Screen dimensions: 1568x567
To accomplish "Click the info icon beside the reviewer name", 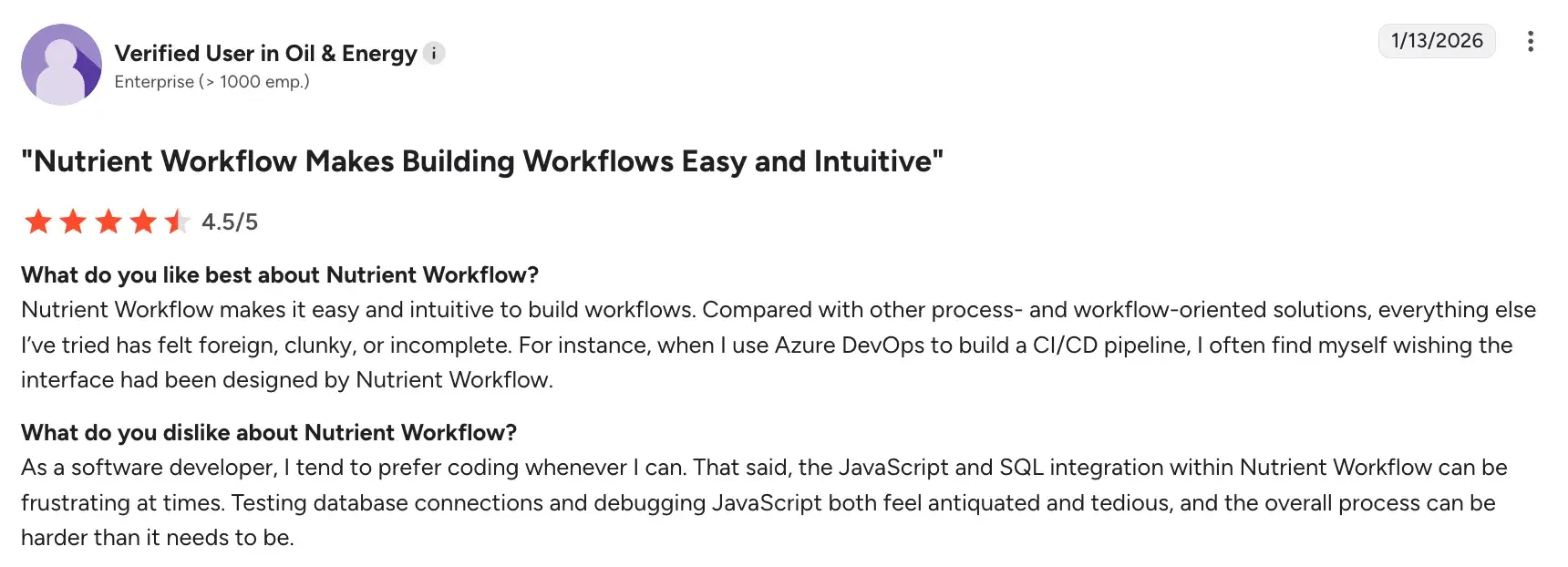I will [435, 54].
